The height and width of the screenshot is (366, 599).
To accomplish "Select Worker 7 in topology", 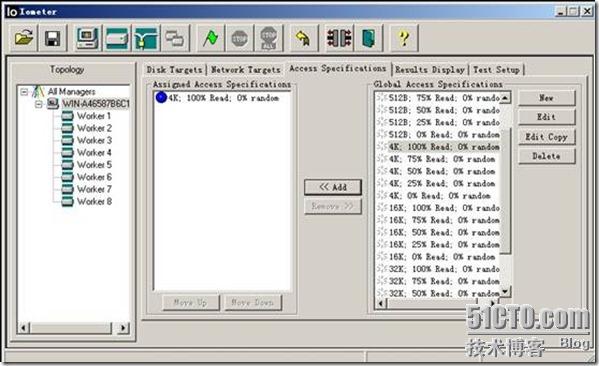I will pyautogui.click(x=94, y=189).
